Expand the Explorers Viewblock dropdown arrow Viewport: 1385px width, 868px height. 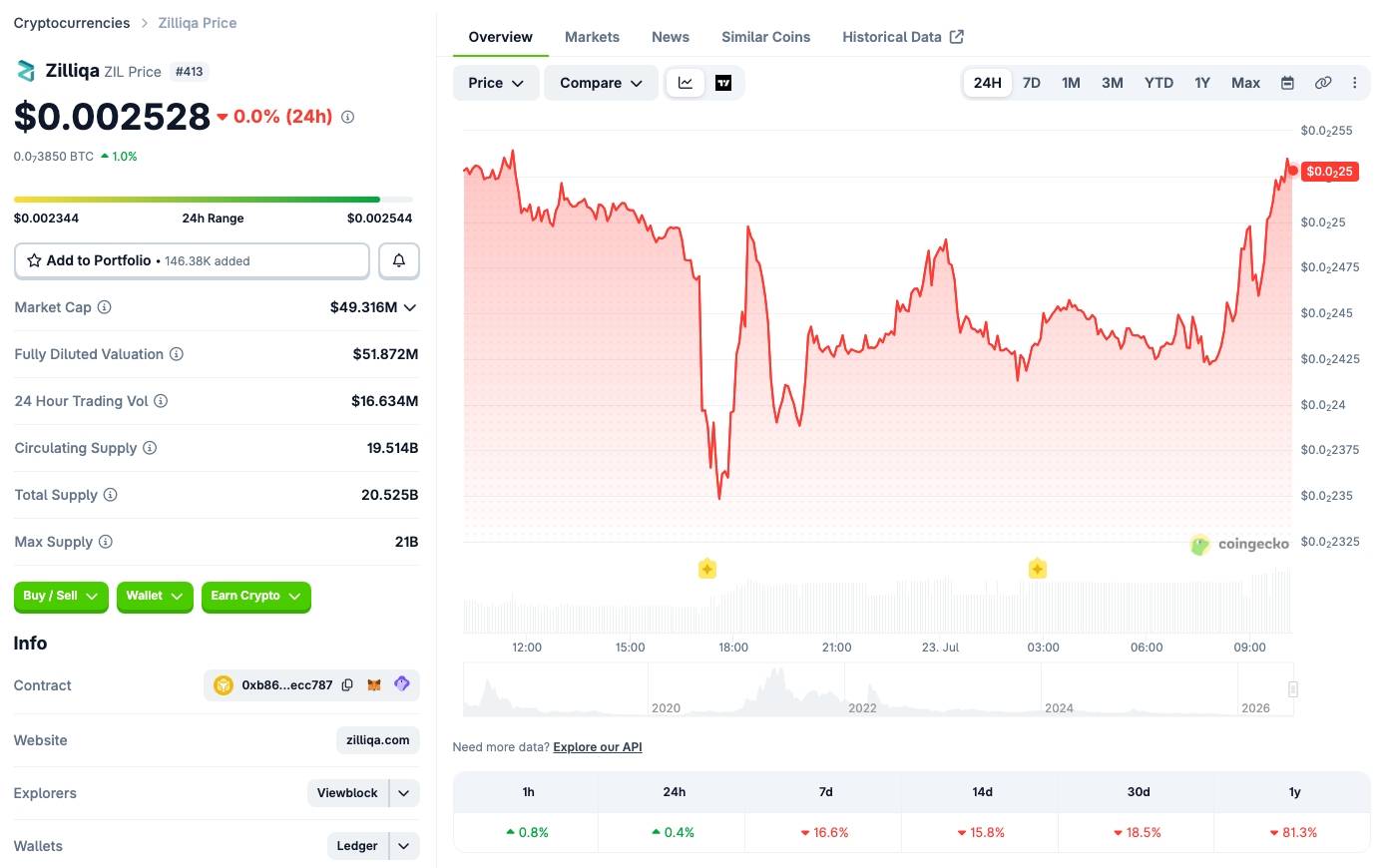404,793
